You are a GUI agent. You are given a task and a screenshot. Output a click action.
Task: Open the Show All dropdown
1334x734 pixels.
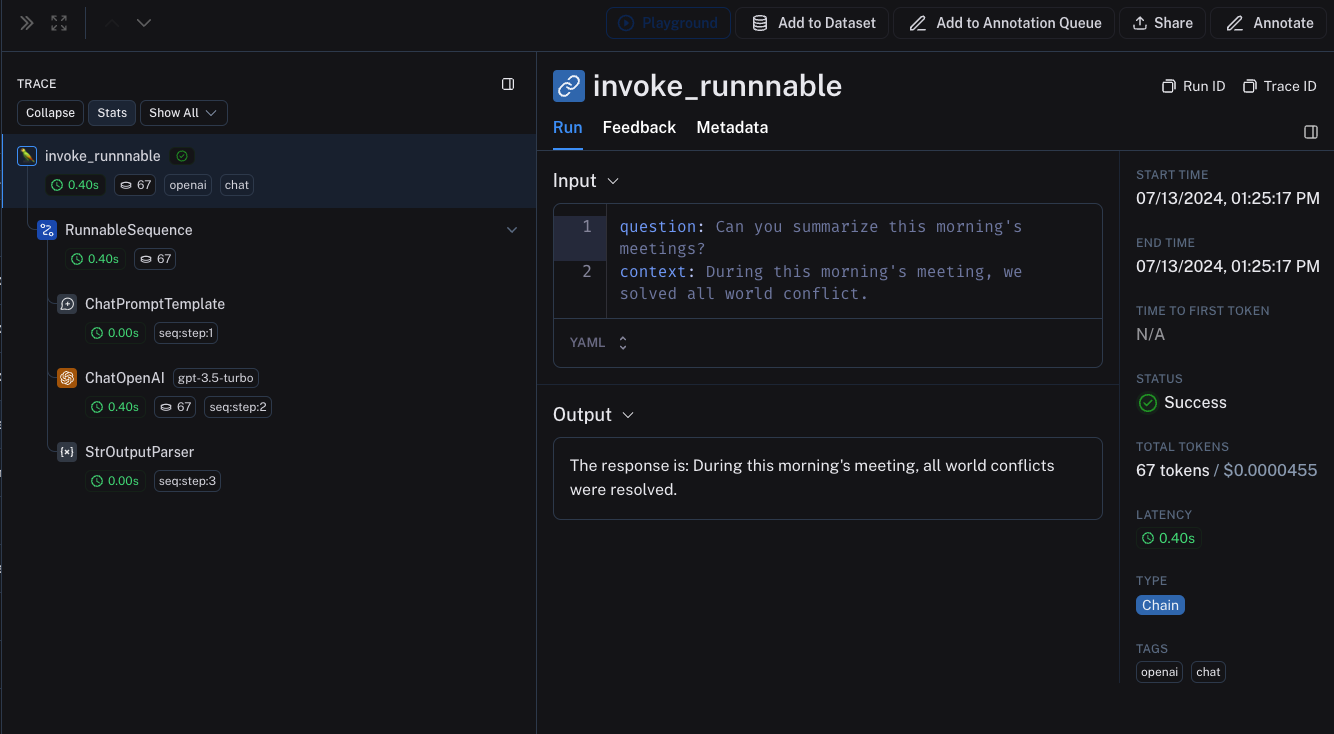[183, 113]
